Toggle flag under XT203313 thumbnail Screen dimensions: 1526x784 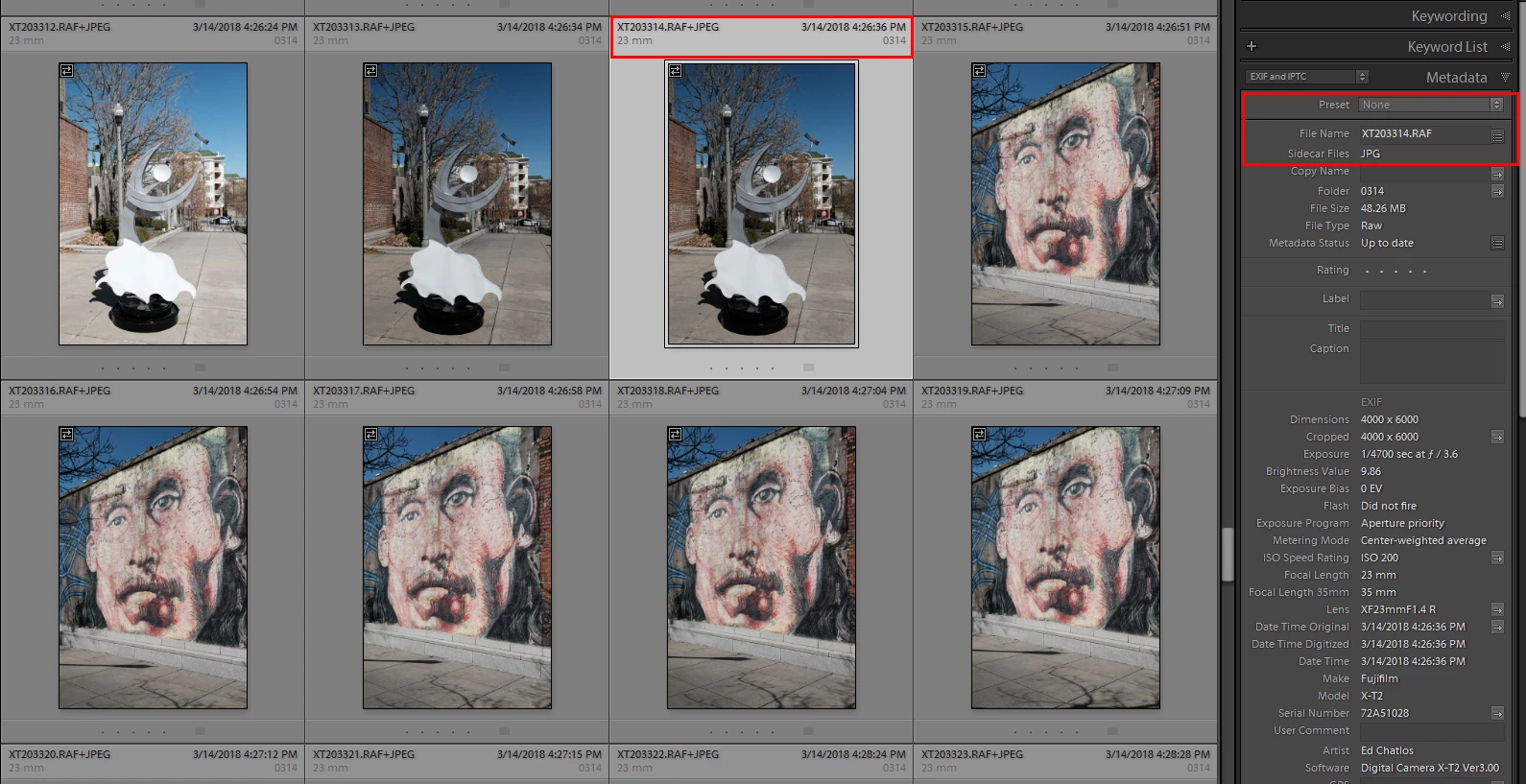pos(504,368)
